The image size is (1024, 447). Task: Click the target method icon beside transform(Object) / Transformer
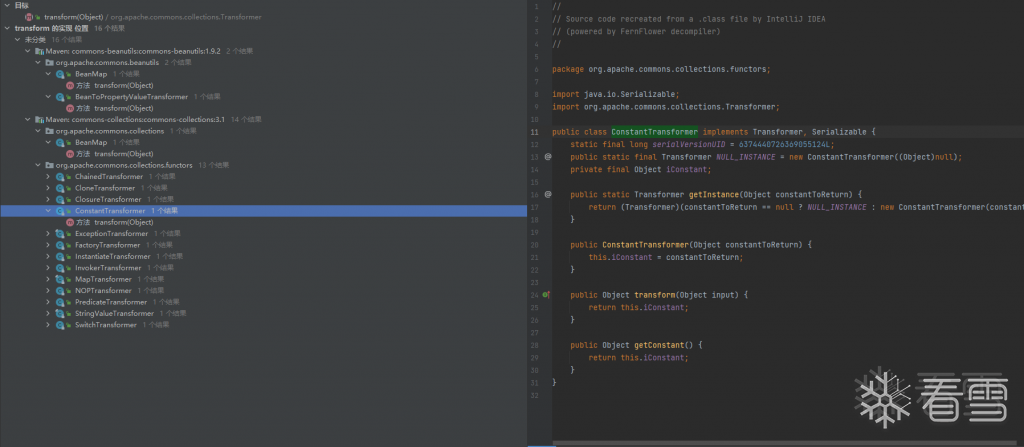(x=29, y=16)
